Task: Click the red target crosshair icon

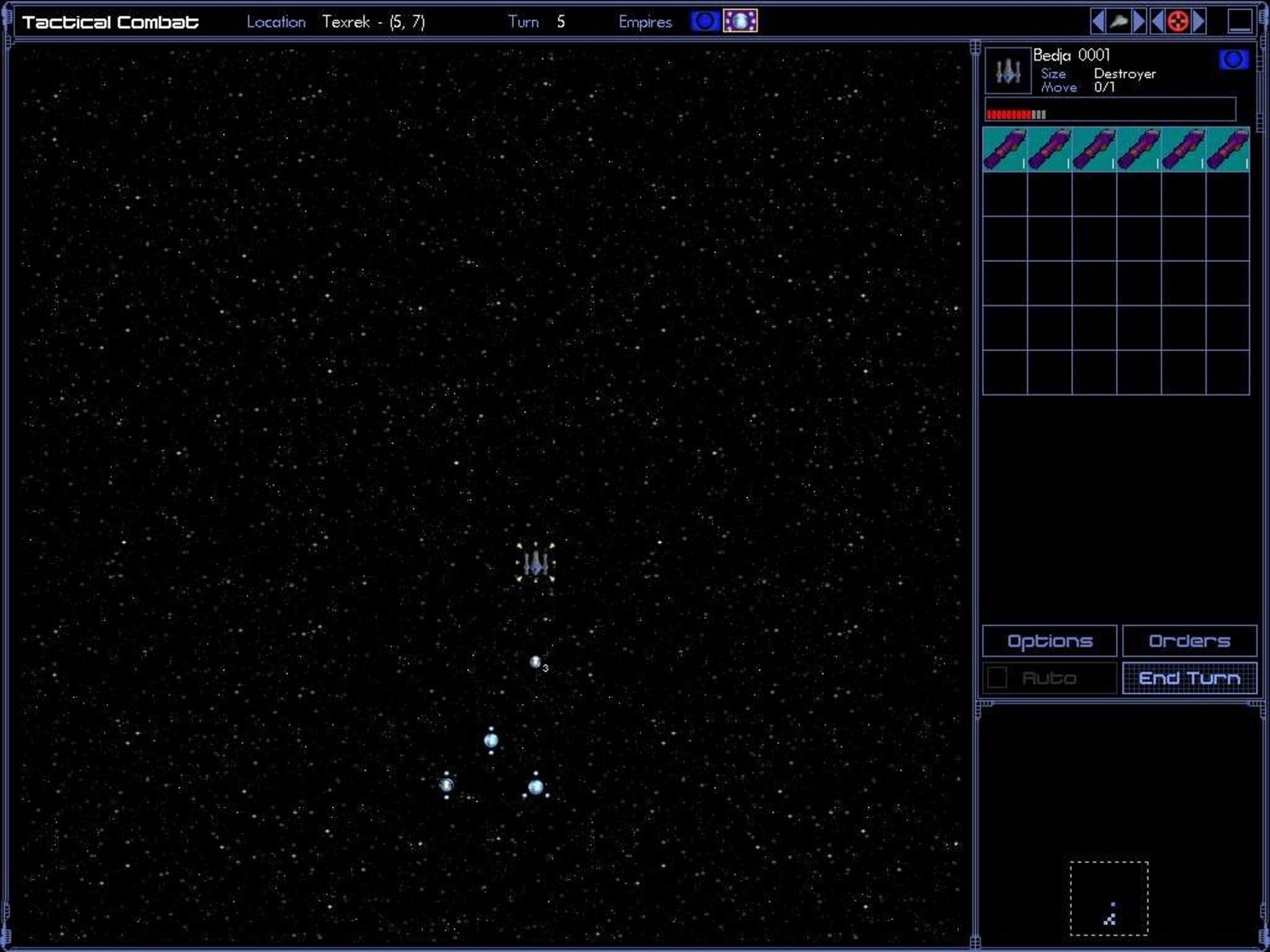Action: [x=1177, y=22]
